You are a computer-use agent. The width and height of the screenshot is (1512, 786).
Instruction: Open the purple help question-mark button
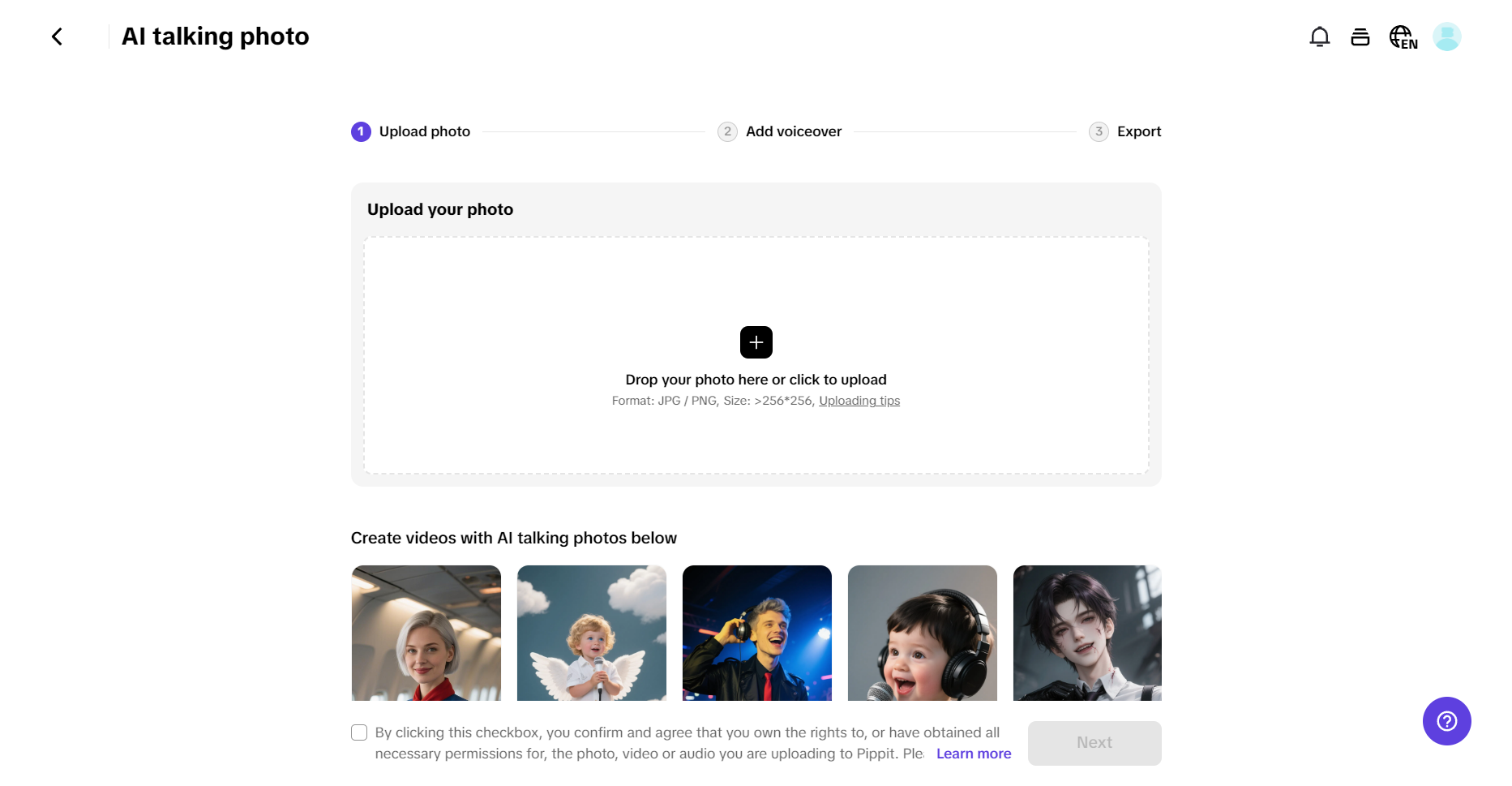[1446, 720]
